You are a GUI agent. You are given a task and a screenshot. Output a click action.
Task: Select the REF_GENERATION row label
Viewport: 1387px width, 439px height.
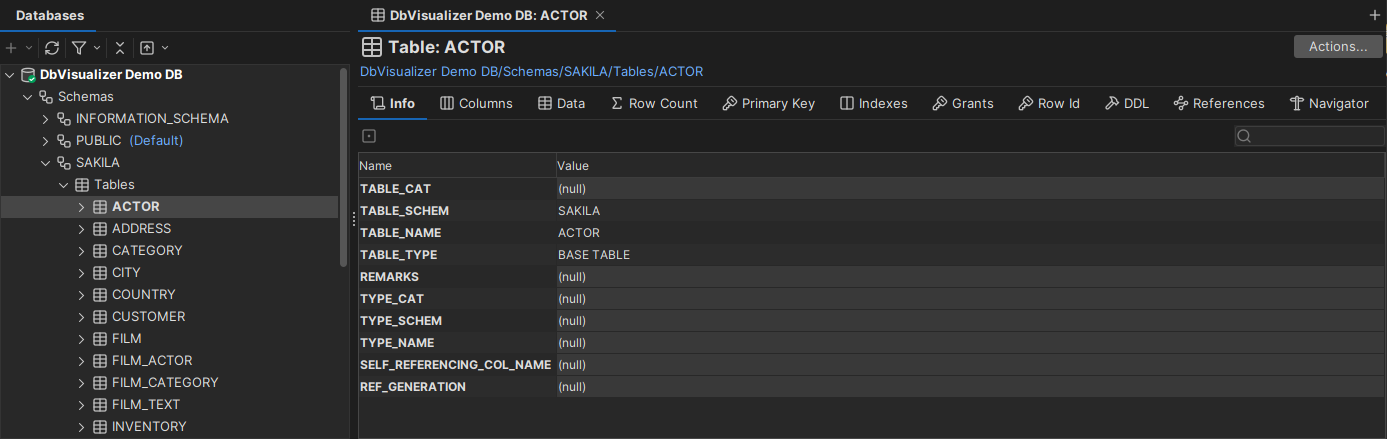coord(413,387)
